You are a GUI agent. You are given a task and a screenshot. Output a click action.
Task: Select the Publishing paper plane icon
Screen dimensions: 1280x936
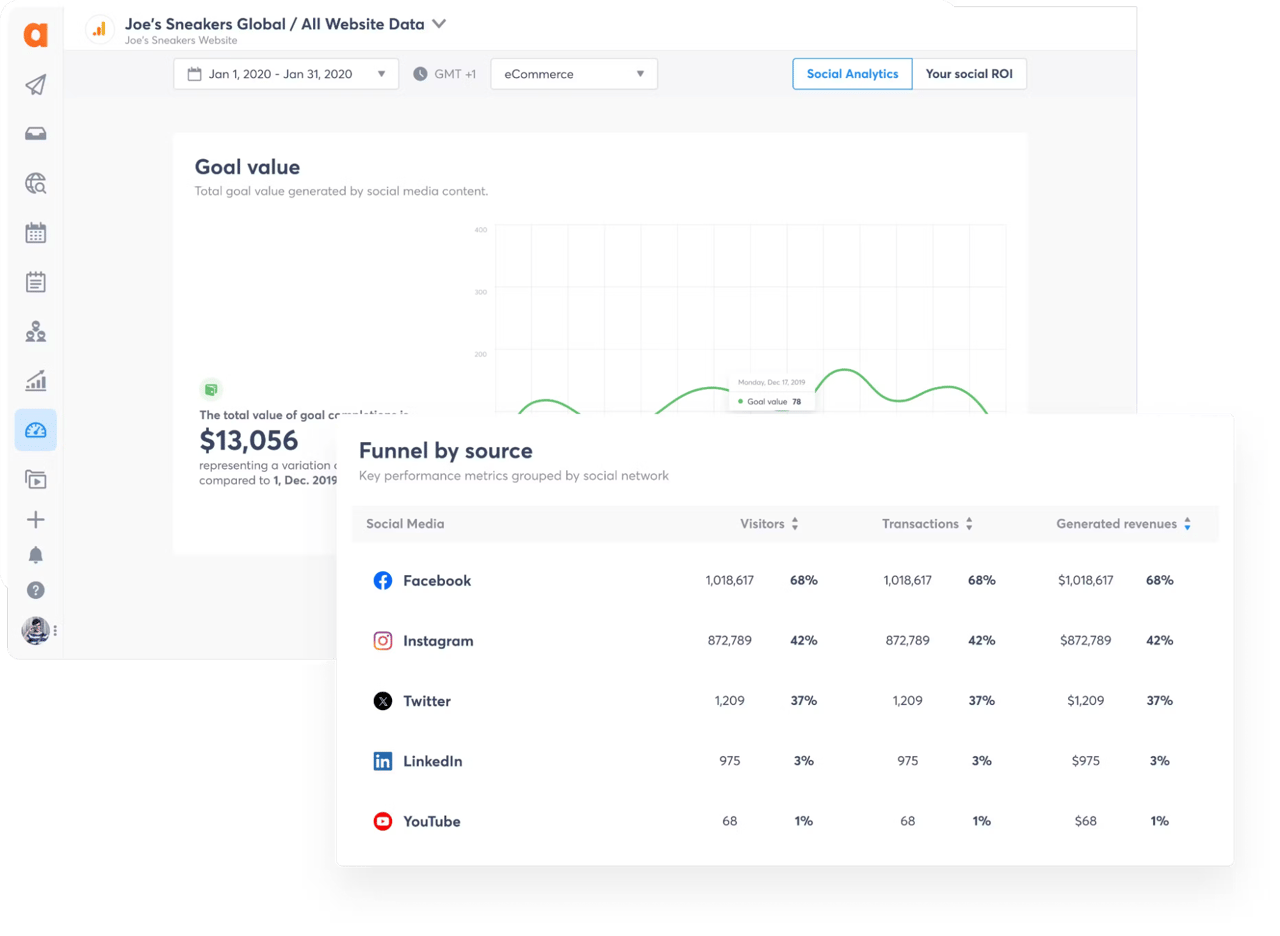click(35, 85)
